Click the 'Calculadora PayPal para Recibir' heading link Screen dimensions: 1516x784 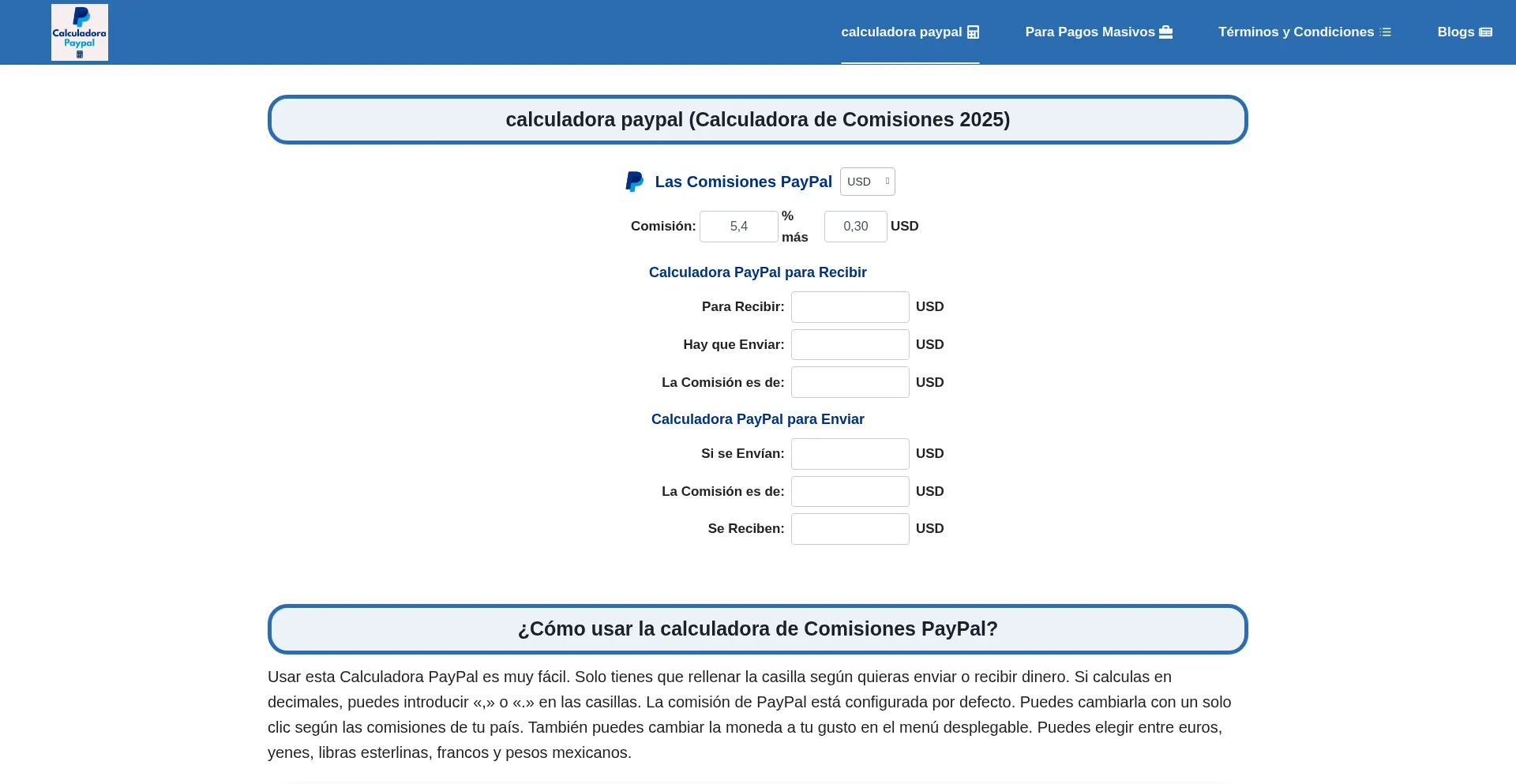tap(757, 272)
